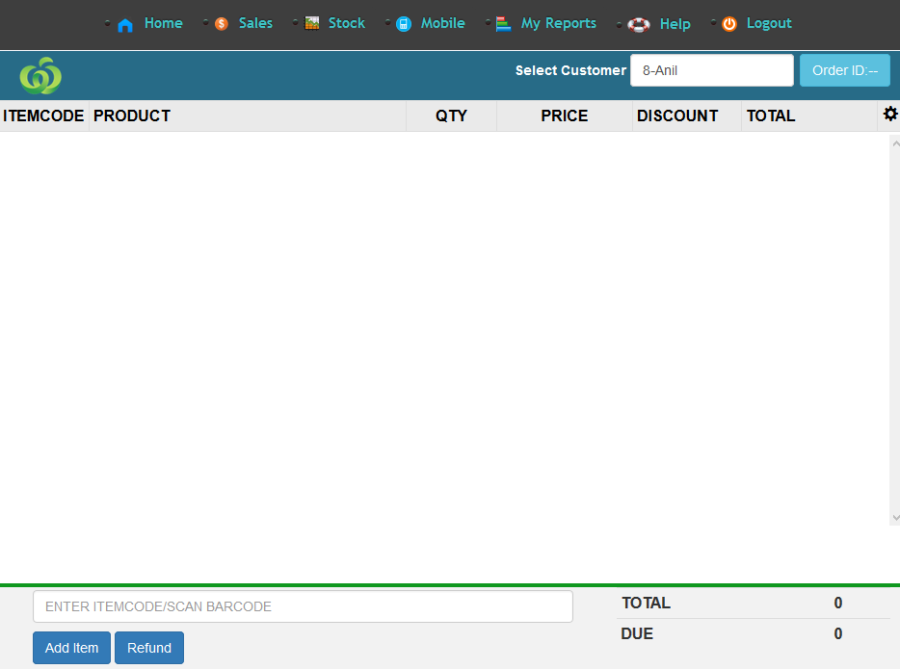
Task: Click the Logout text link
Action: (x=768, y=23)
